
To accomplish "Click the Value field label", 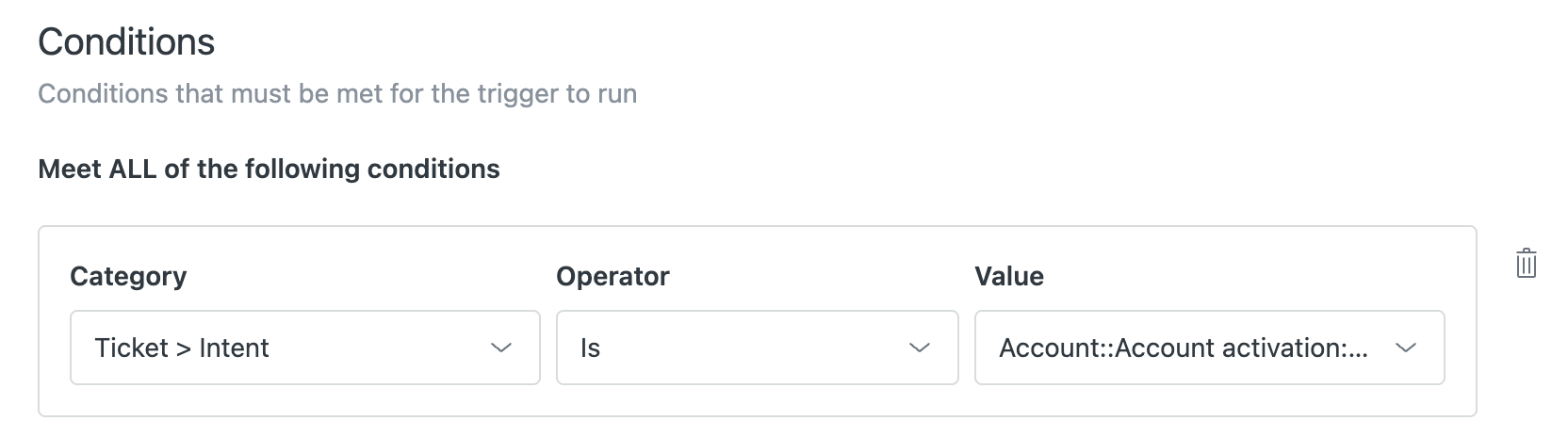I will [1009, 276].
